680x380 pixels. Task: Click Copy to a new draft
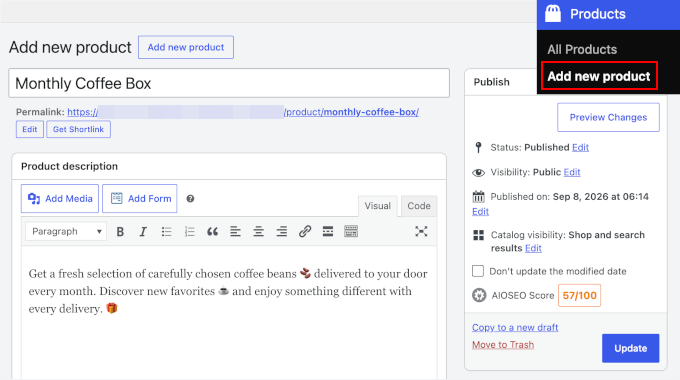(515, 328)
